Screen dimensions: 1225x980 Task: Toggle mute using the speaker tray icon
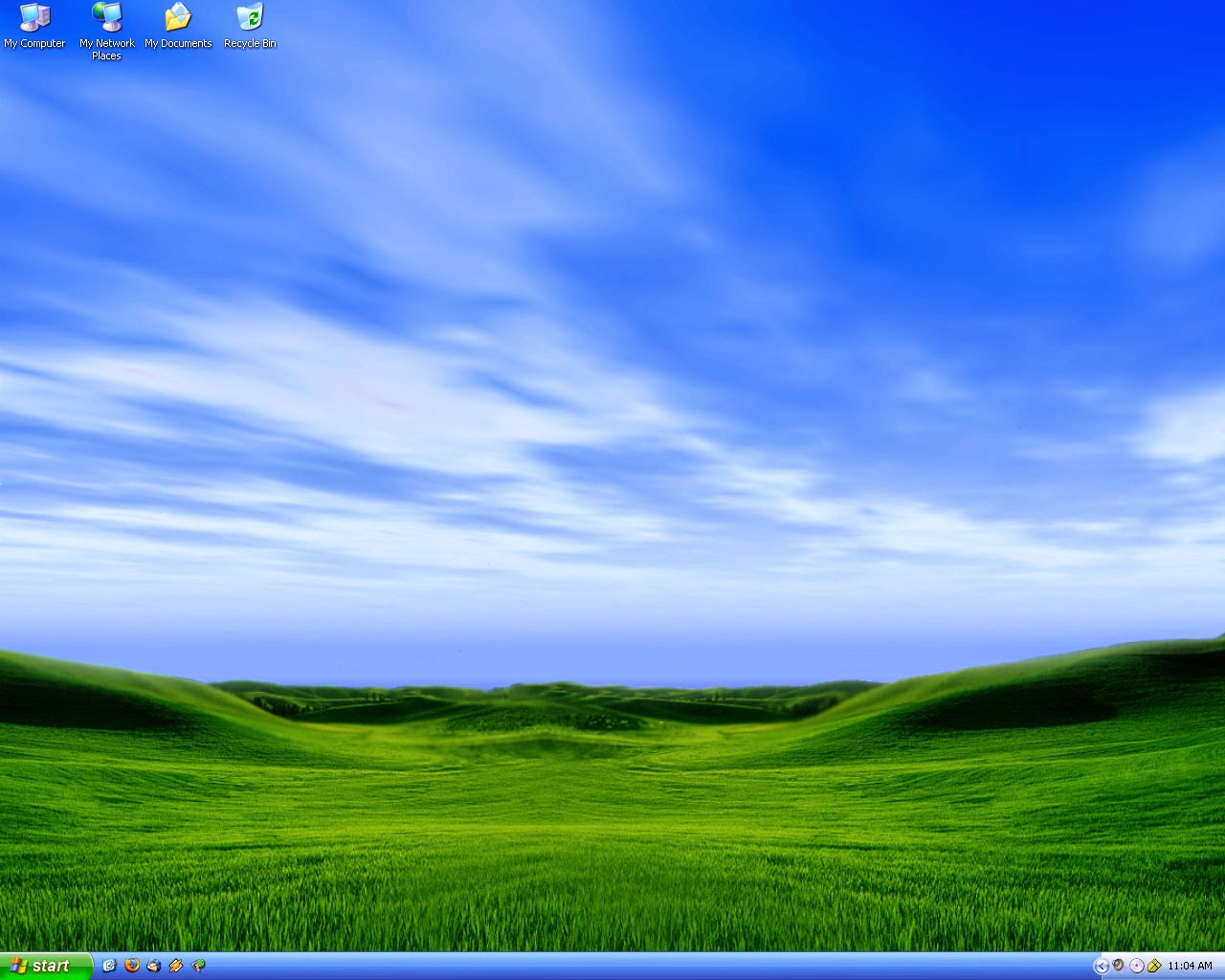[1117, 966]
